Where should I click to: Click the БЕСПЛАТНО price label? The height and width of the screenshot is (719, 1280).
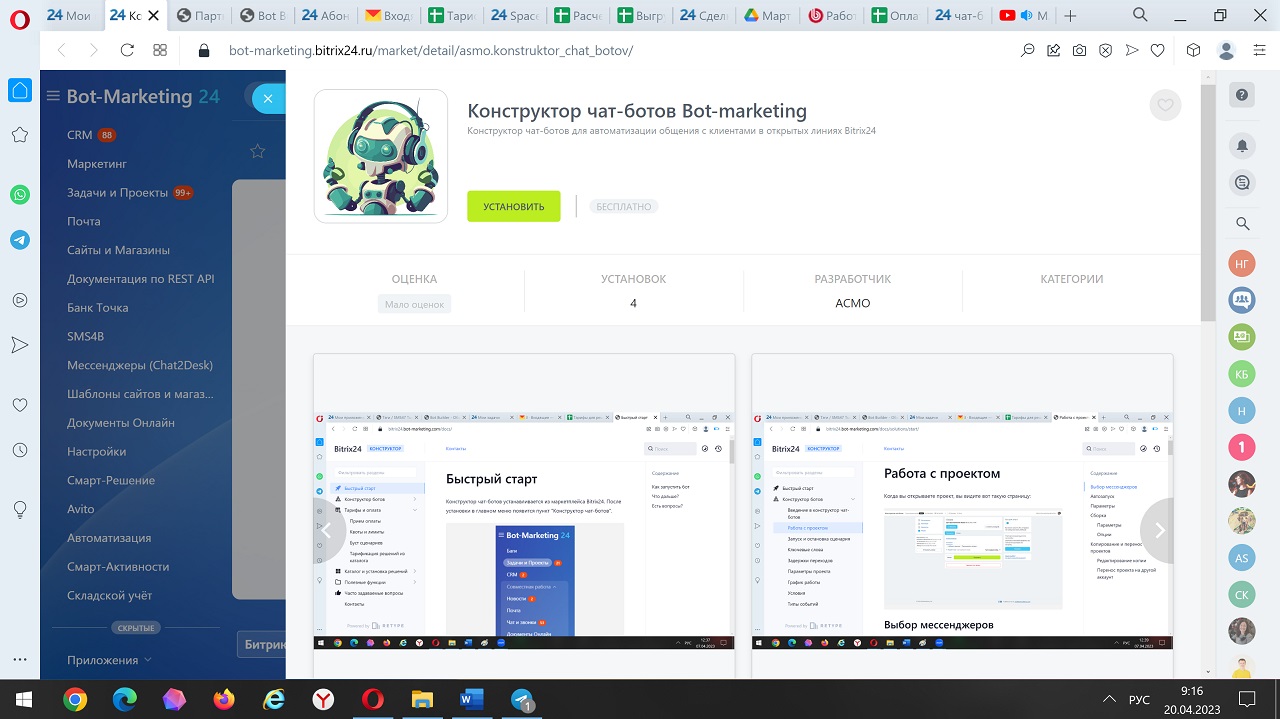(x=623, y=207)
